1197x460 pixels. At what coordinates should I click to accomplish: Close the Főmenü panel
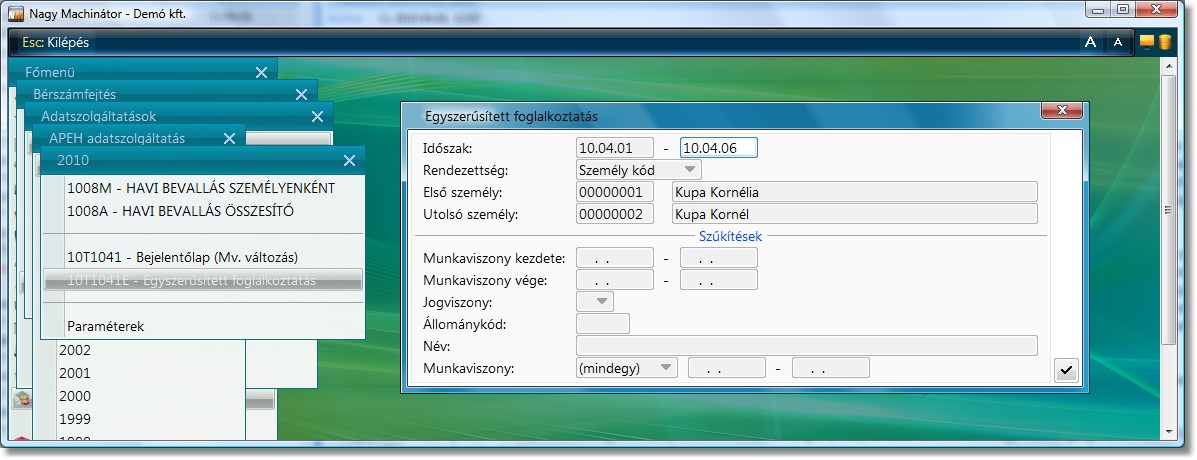click(x=261, y=72)
